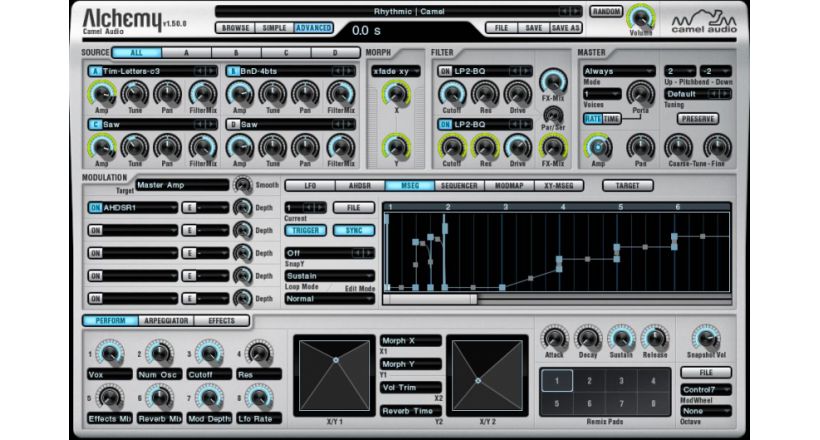Click AHDSR1 row Depth knob
Image resolution: width=820 pixels, height=440 pixels.
(242, 208)
